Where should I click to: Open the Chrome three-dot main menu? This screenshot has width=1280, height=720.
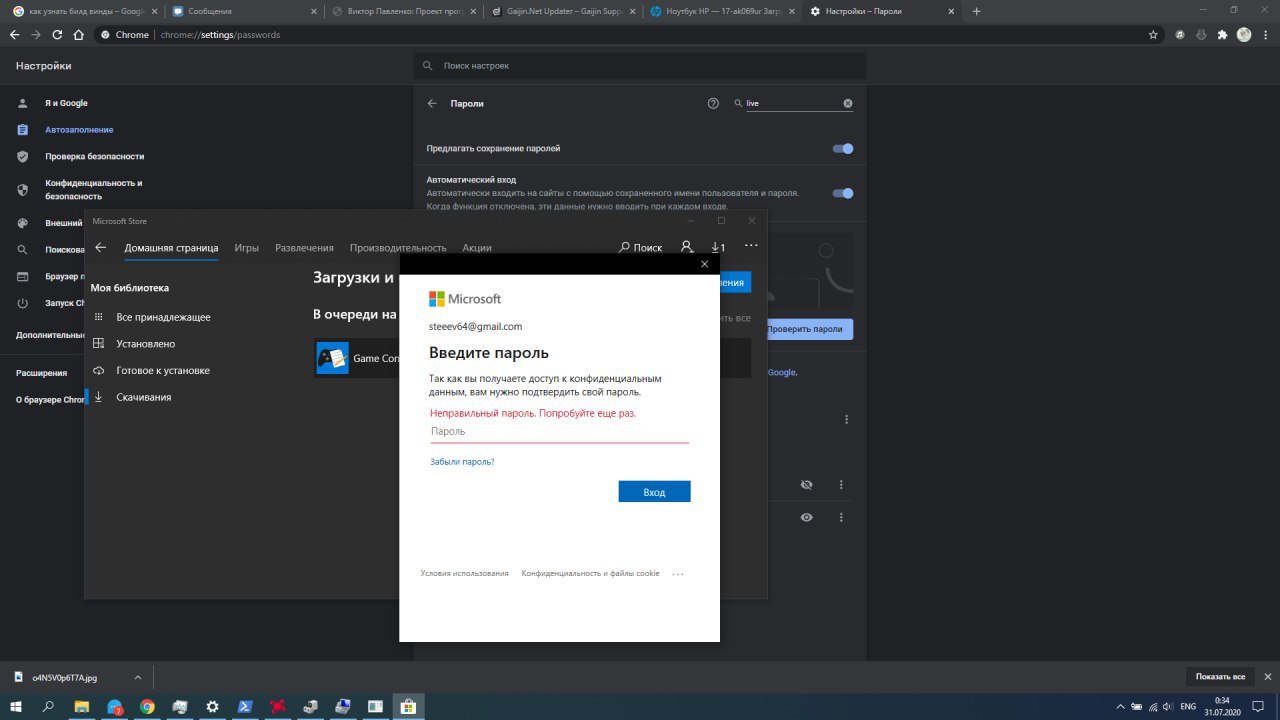click(x=1265, y=34)
